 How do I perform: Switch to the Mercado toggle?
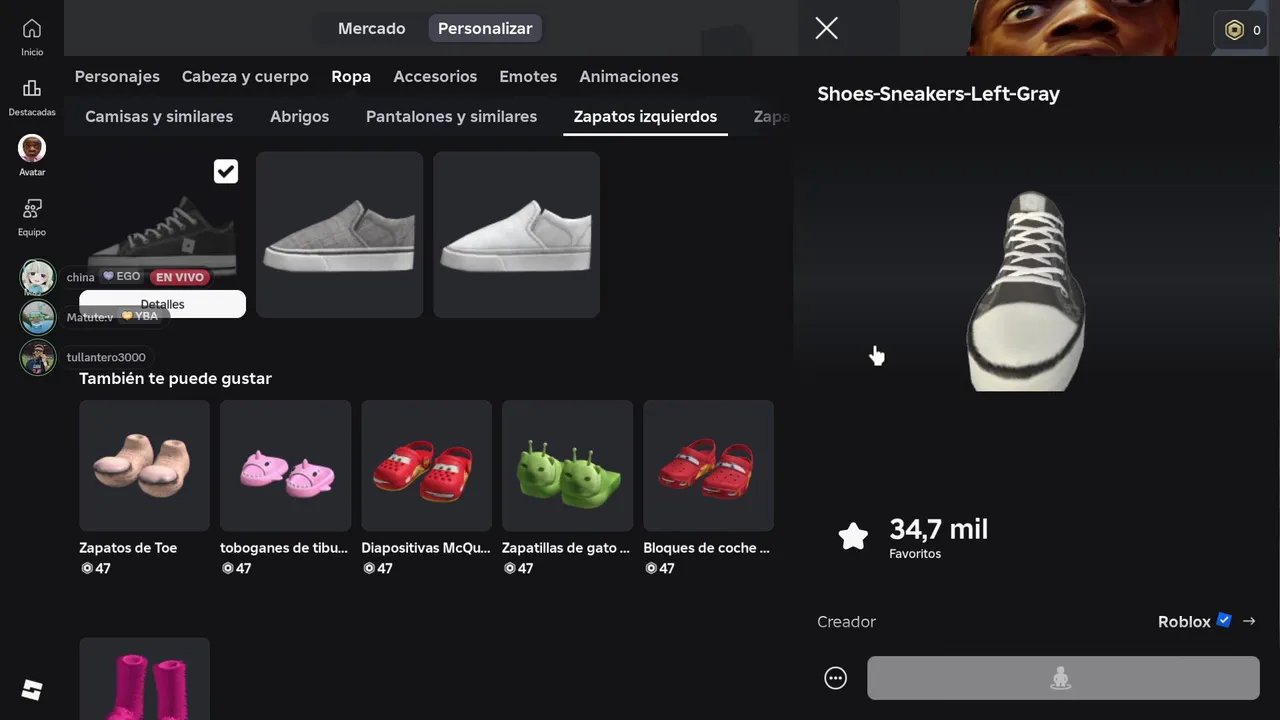371,28
